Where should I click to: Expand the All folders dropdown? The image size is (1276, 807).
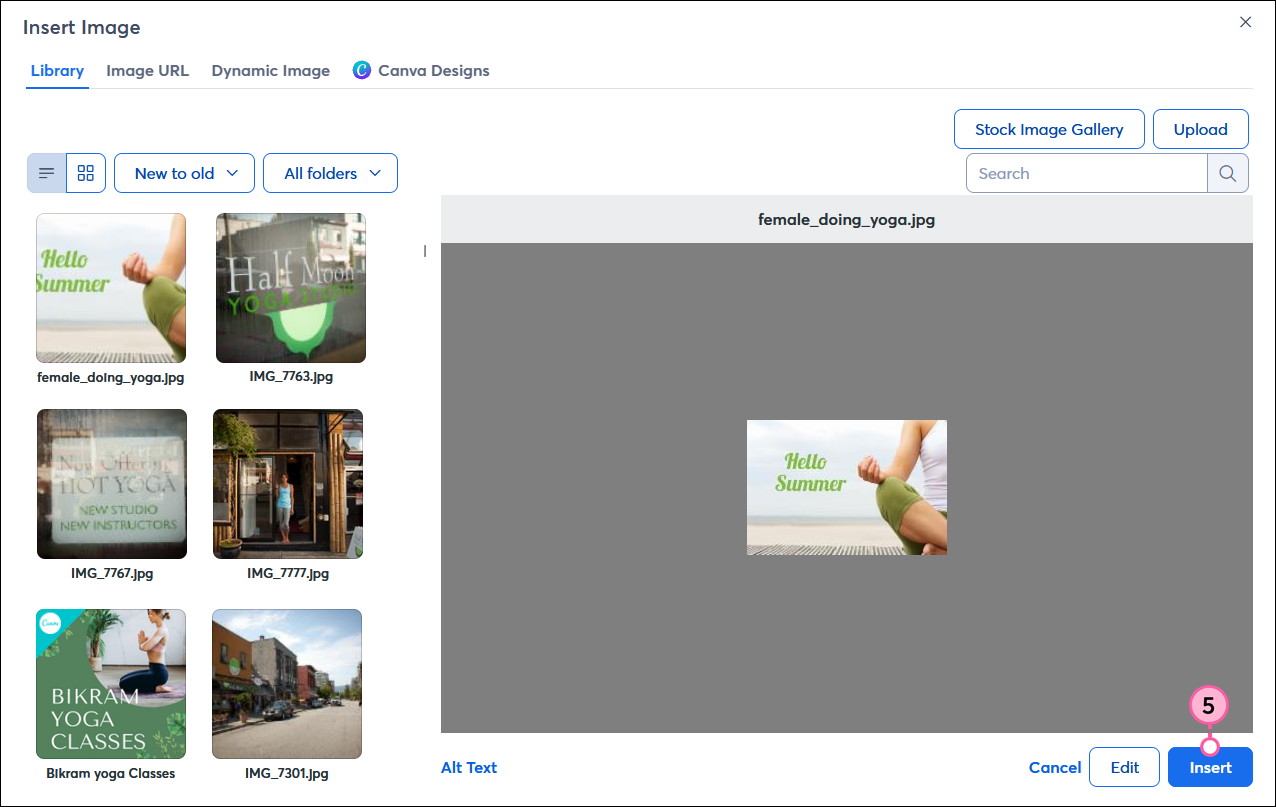pyautogui.click(x=330, y=173)
